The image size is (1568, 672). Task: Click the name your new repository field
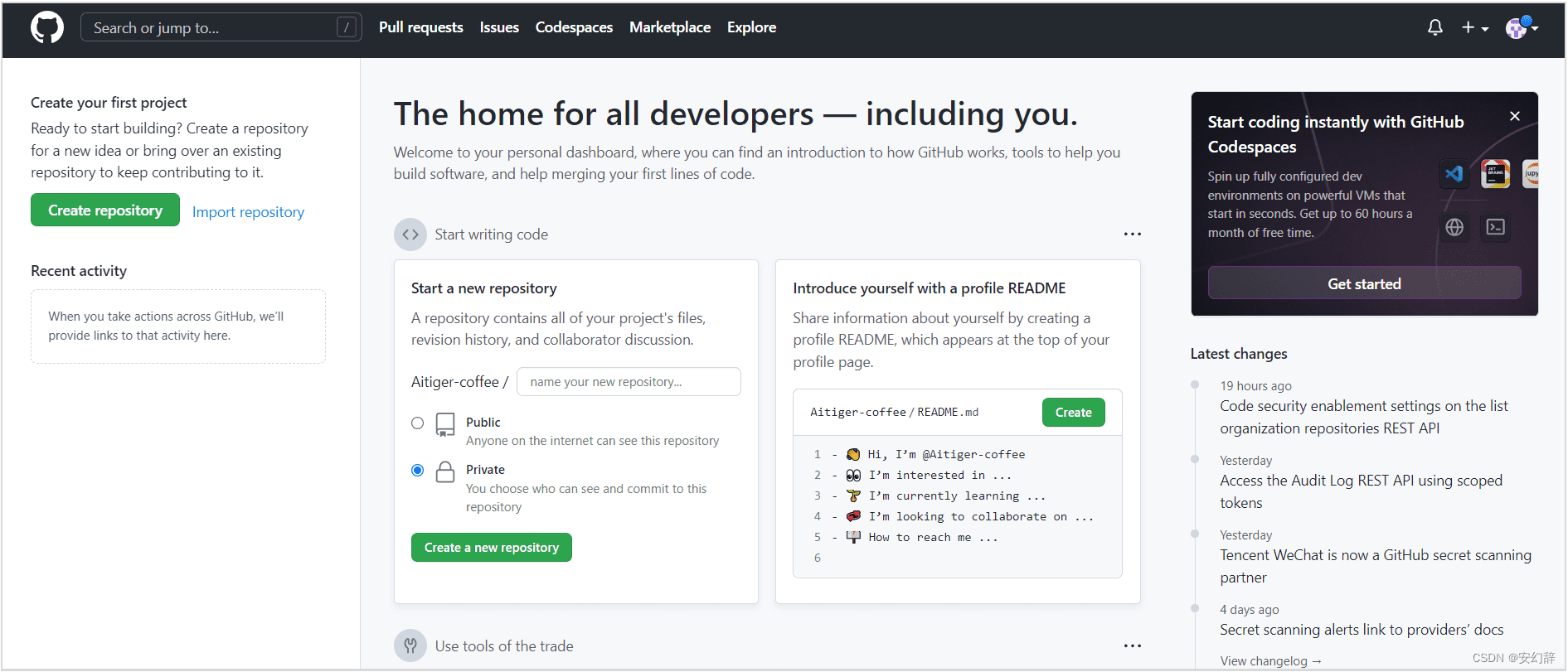[629, 382]
